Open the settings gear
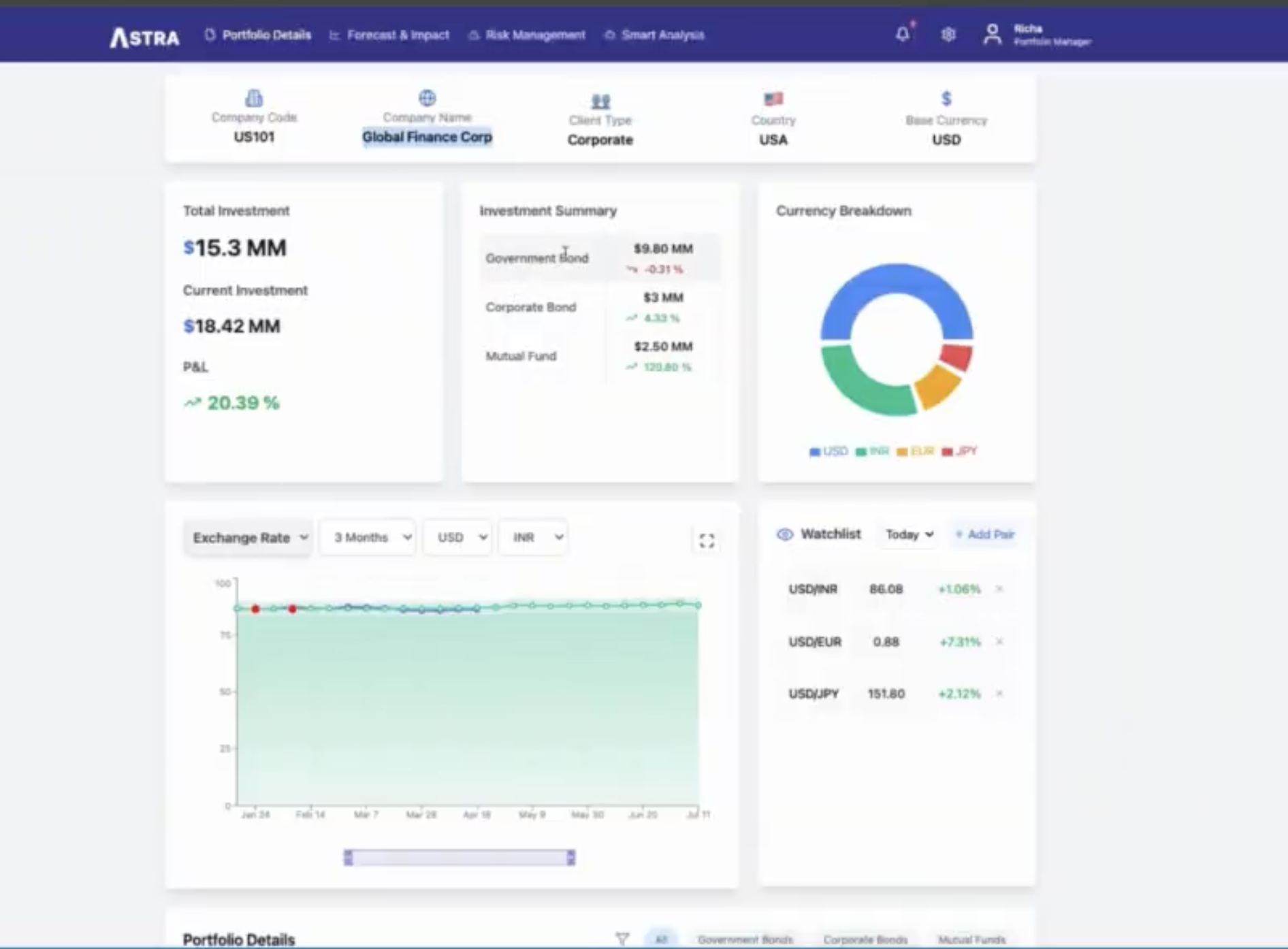This screenshot has width=1288, height=949. (x=948, y=35)
